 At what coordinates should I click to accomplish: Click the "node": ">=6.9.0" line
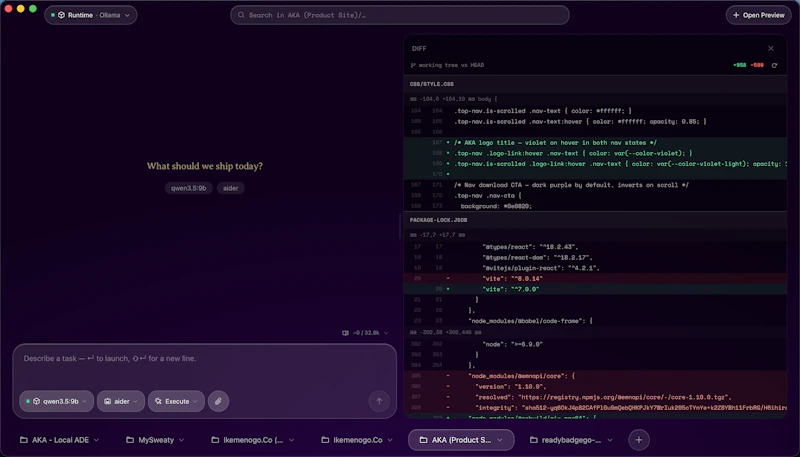[595, 344]
